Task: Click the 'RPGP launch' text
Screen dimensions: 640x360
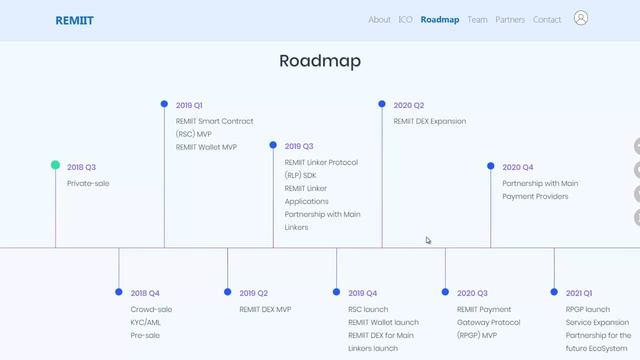Action: point(588,309)
